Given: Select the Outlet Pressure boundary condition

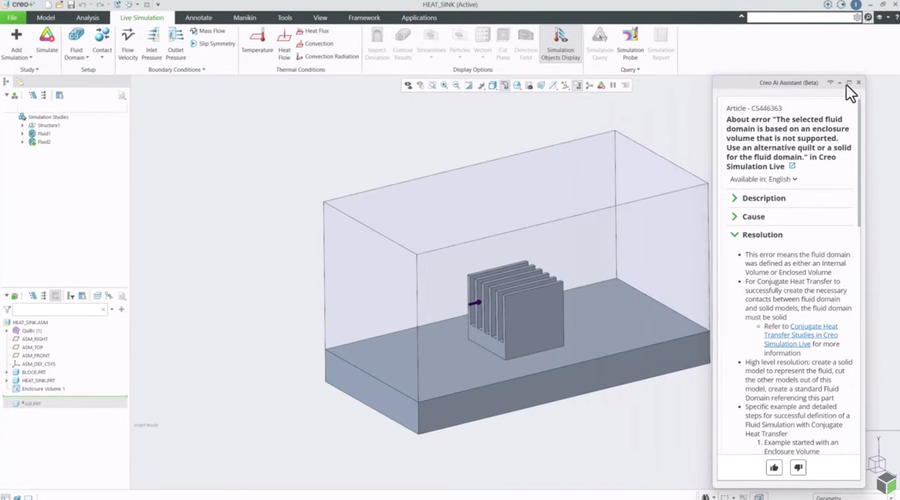Looking at the screenshot, I should [176, 44].
